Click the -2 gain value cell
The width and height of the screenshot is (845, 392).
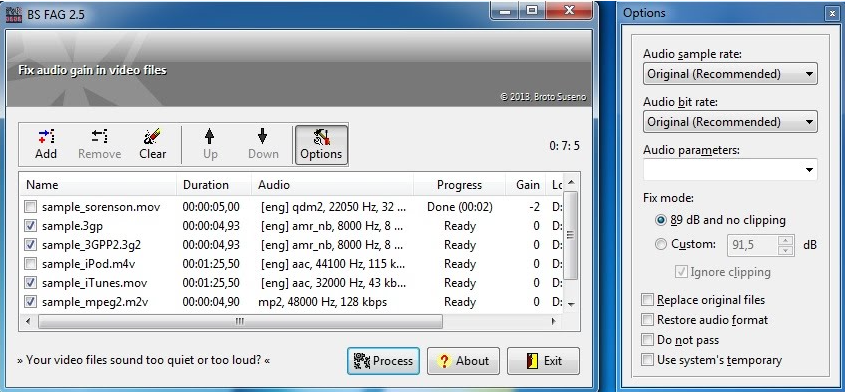534,207
